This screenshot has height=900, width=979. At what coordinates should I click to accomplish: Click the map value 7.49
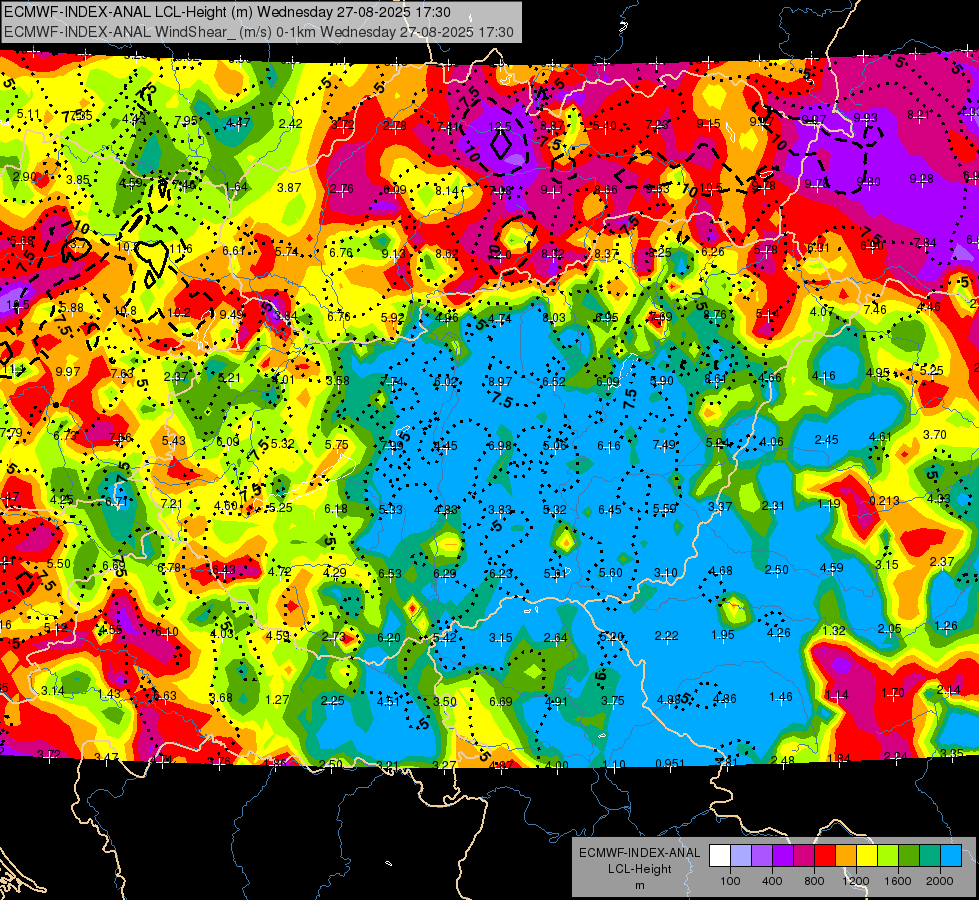664,444
